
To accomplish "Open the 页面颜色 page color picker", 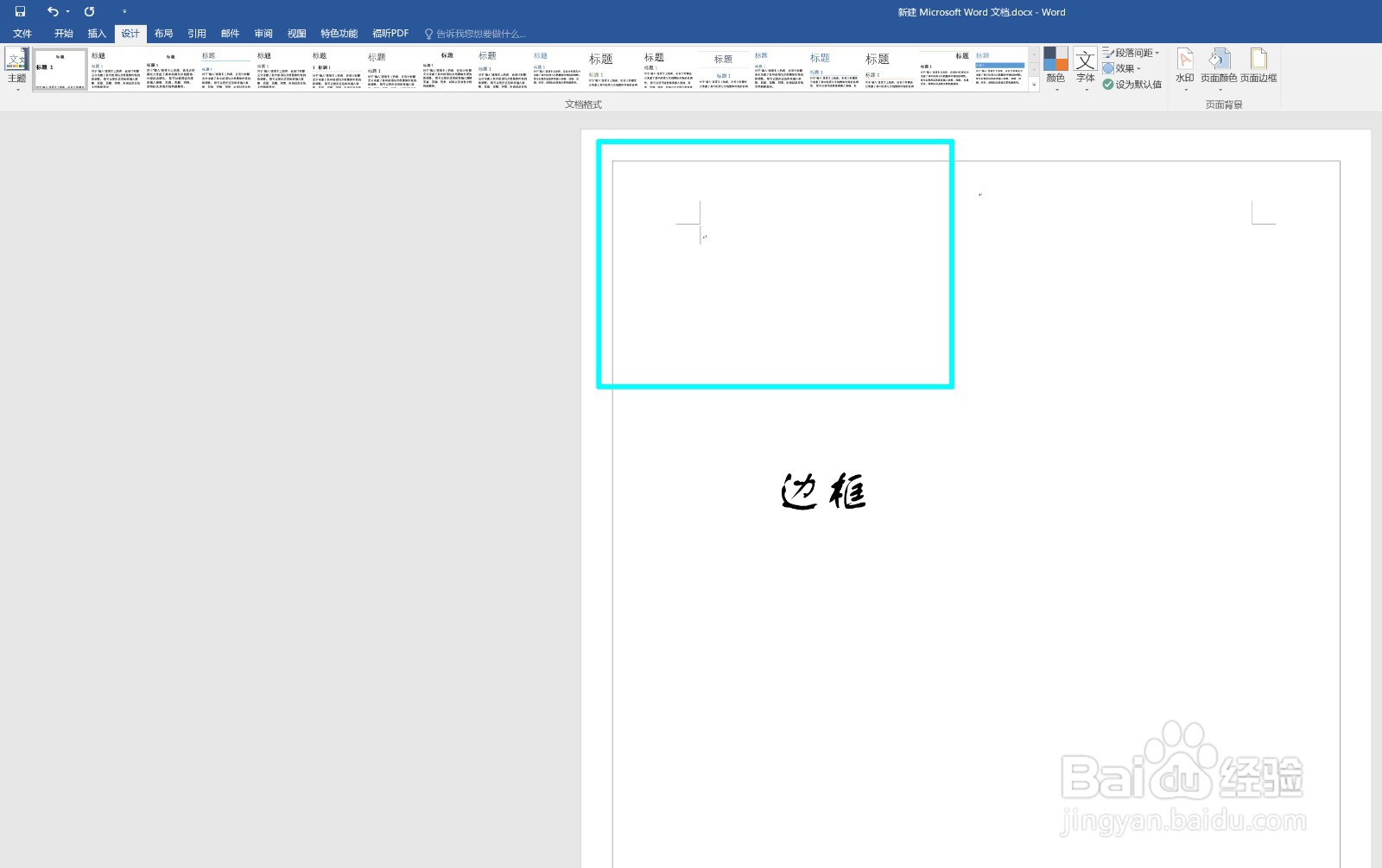I will pos(1219,69).
